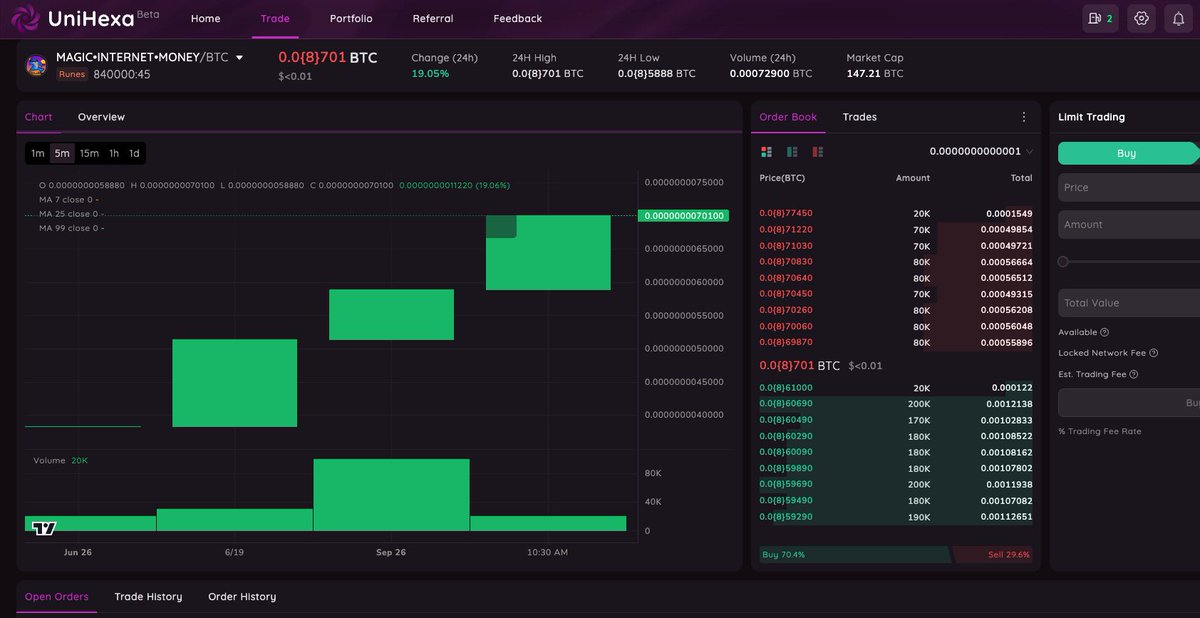Show the Order History tab
The width and height of the screenshot is (1200, 618).
point(242,597)
